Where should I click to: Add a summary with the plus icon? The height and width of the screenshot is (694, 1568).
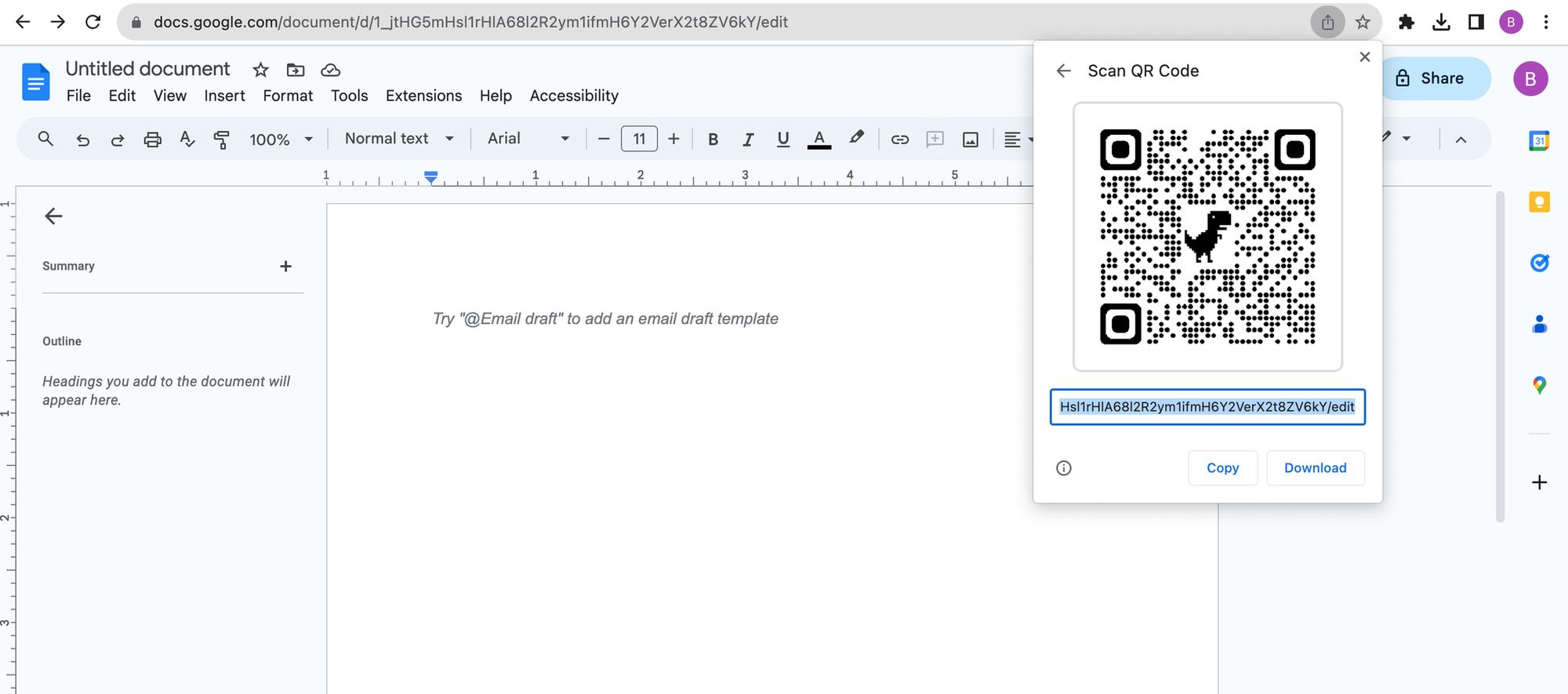coord(285,267)
